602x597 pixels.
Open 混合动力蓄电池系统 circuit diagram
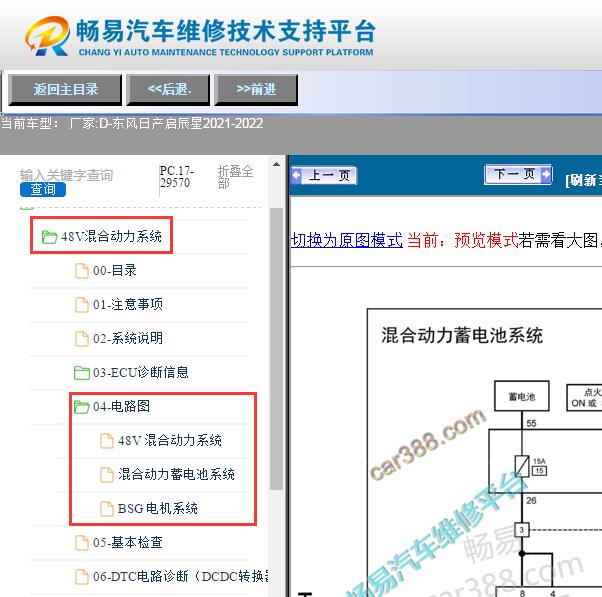pos(176,474)
